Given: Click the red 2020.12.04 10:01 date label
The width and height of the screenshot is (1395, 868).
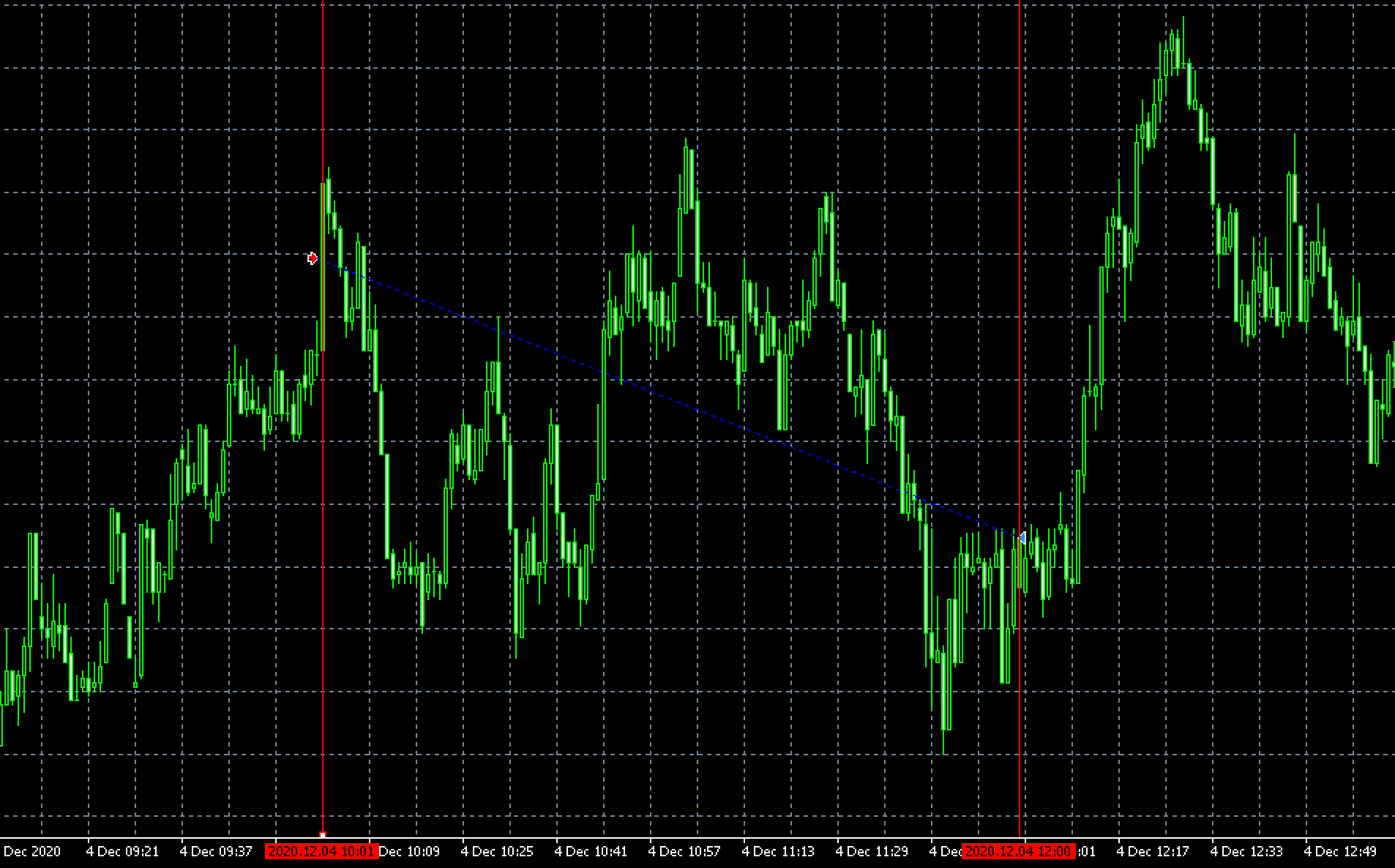Looking at the screenshot, I should (x=321, y=851).
